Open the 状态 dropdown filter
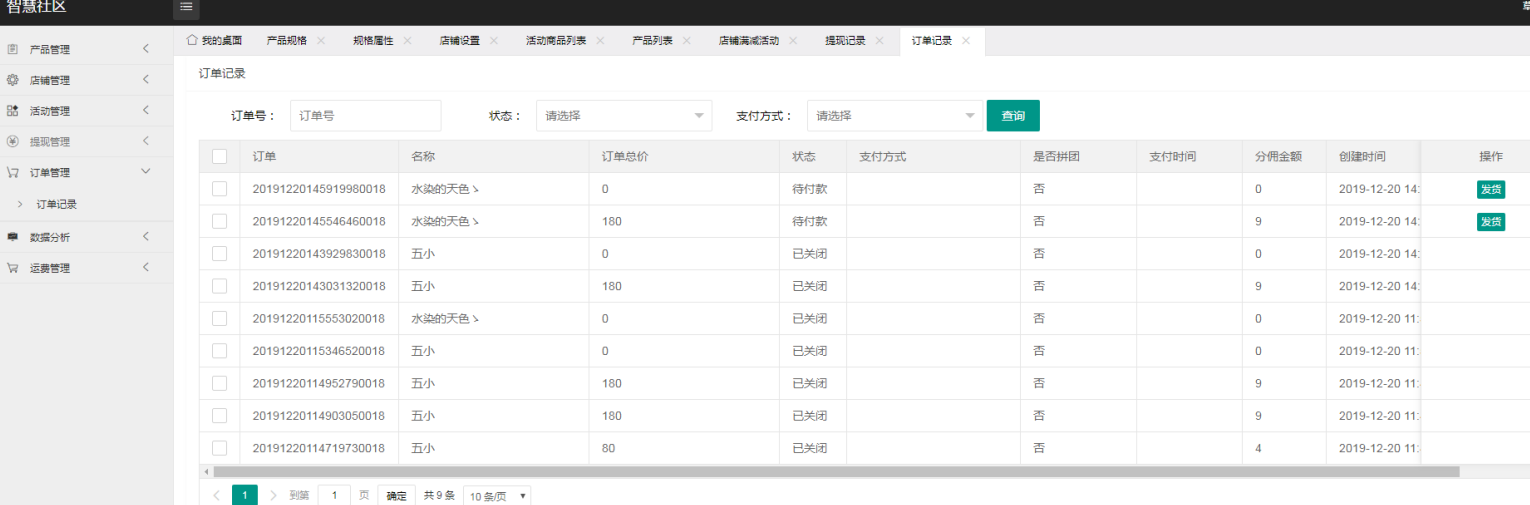1530x505 pixels. (623, 116)
